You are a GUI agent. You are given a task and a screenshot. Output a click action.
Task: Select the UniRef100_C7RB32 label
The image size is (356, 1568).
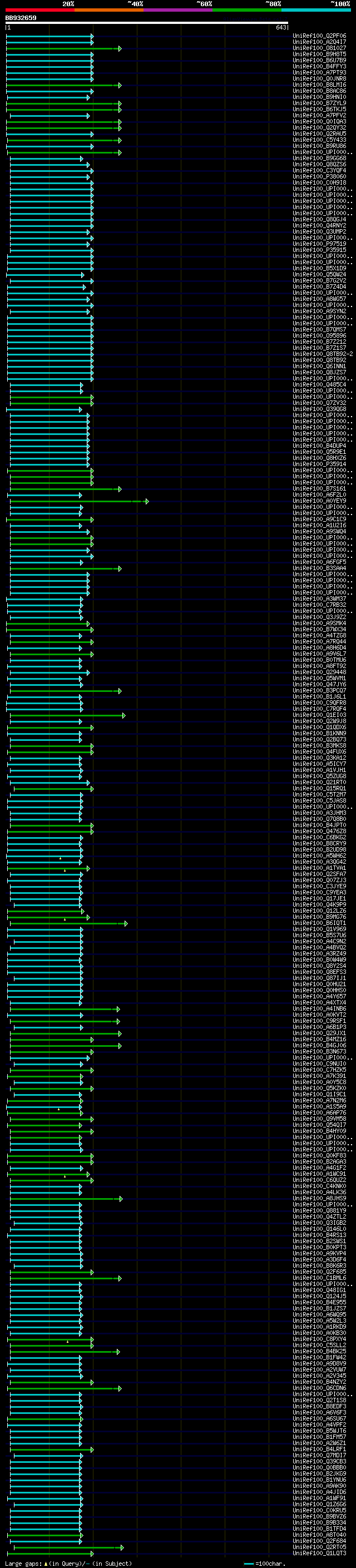319,605
